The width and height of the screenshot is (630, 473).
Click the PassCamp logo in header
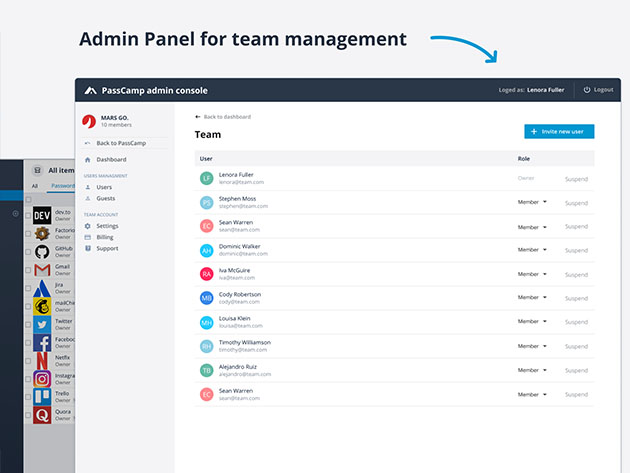coord(91,90)
